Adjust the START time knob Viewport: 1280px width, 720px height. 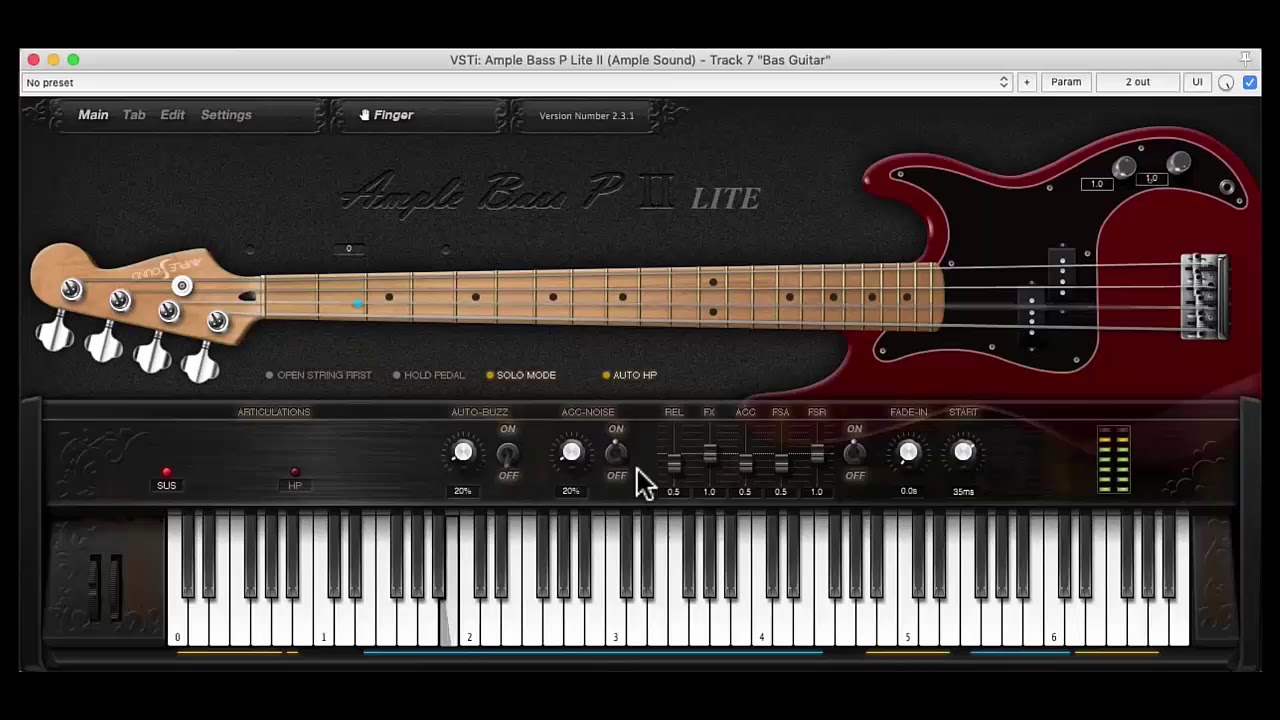(963, 453)
